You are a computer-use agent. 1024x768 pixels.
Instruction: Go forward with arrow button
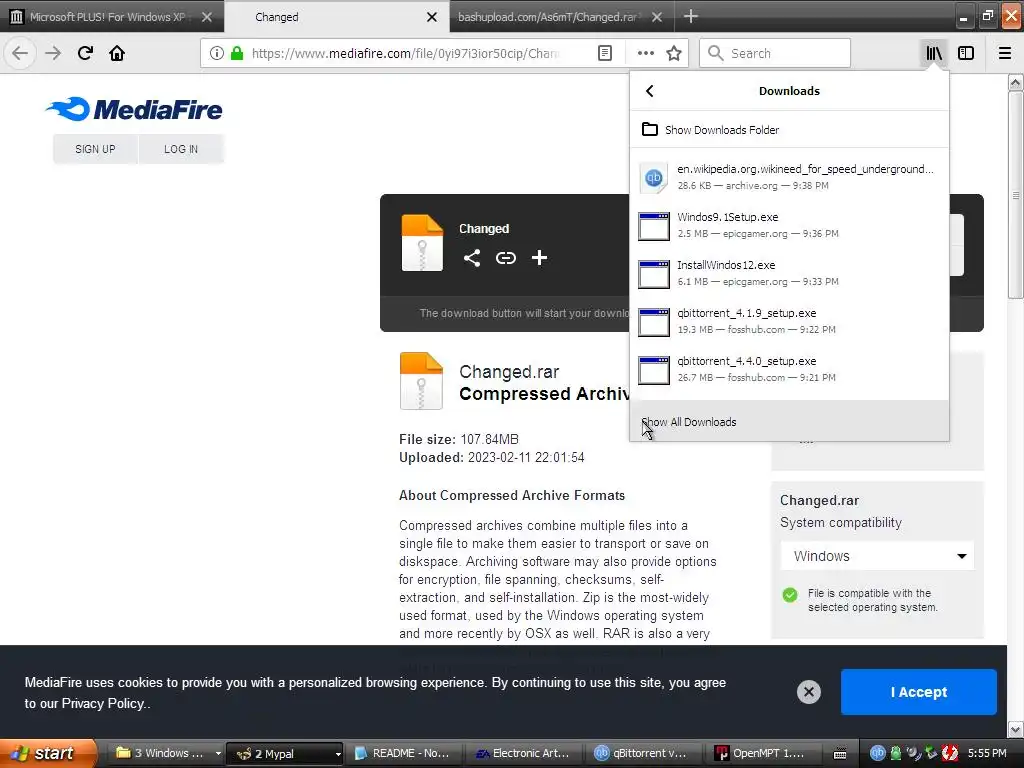(53, 53)
